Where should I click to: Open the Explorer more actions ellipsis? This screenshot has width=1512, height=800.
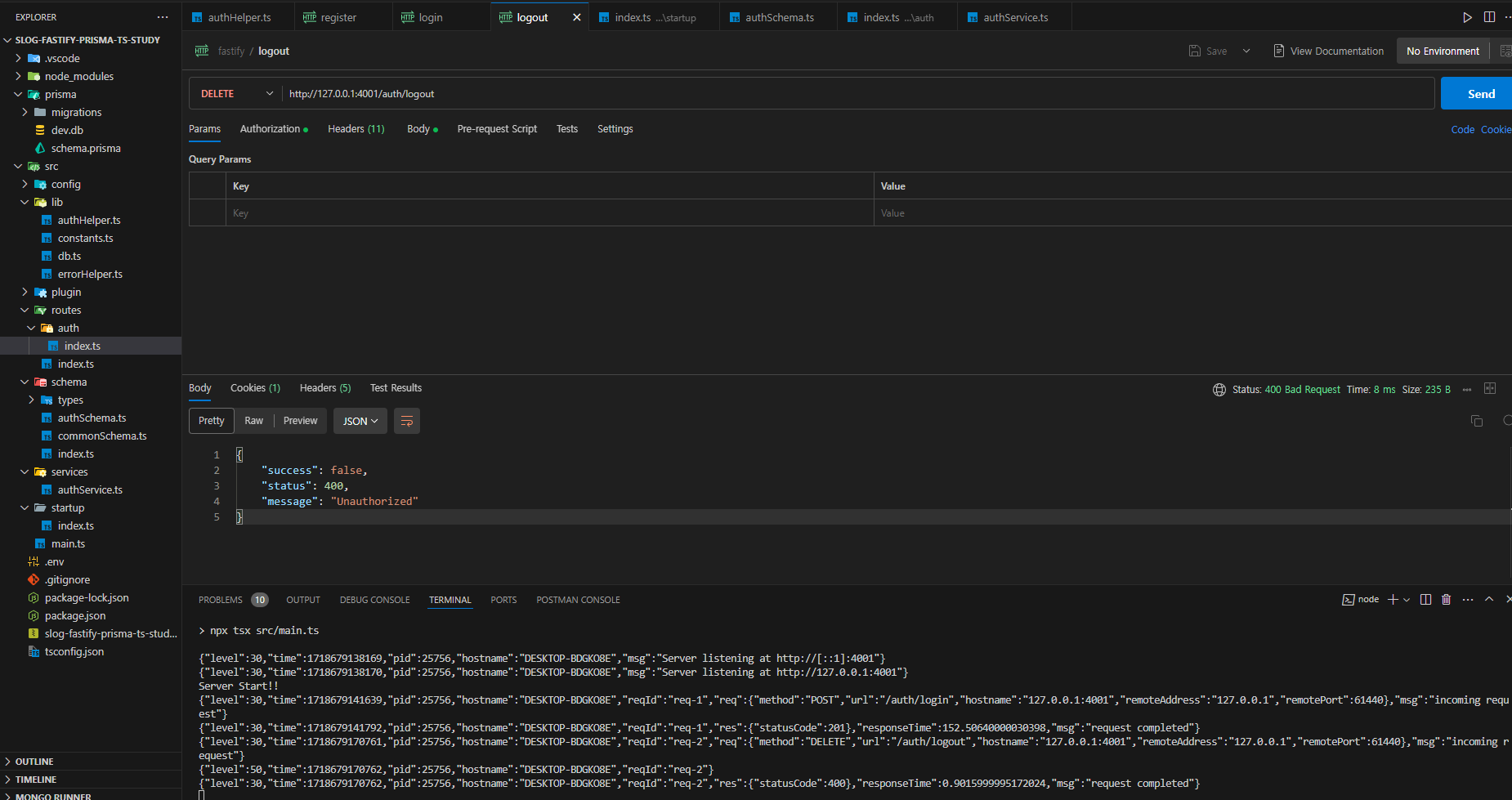coord(163,17)
